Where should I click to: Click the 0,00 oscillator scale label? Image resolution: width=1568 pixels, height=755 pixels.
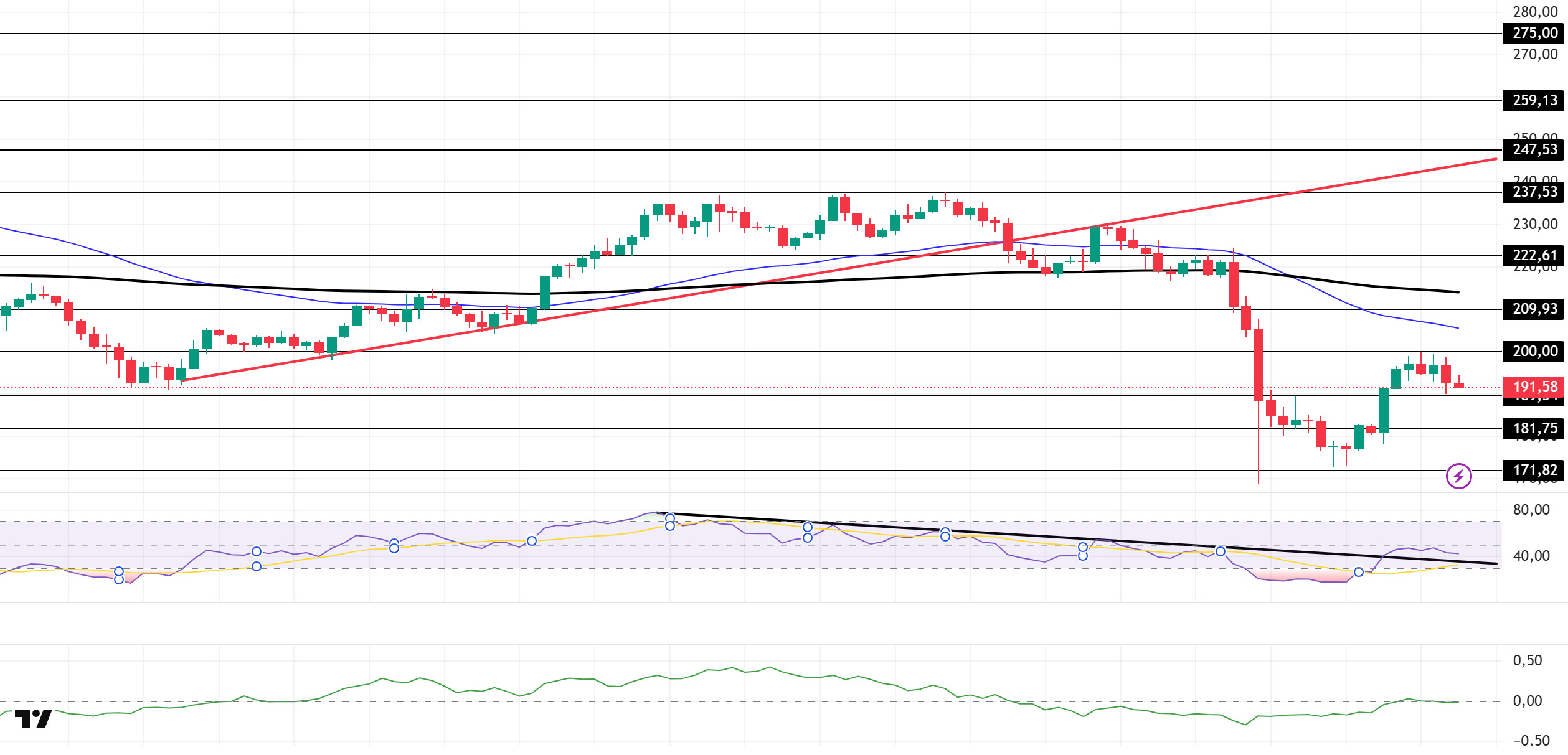(x=1528, y=701)
